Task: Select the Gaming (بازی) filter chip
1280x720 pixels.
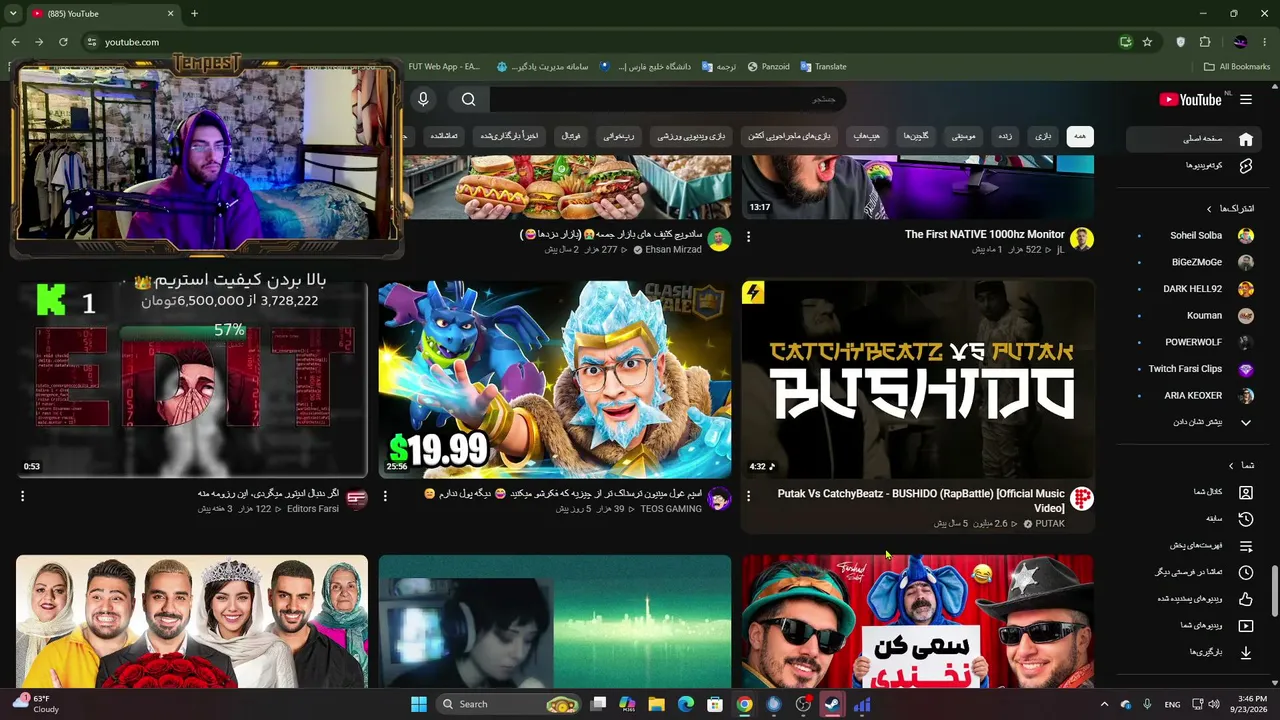Action: (1043, 136)
